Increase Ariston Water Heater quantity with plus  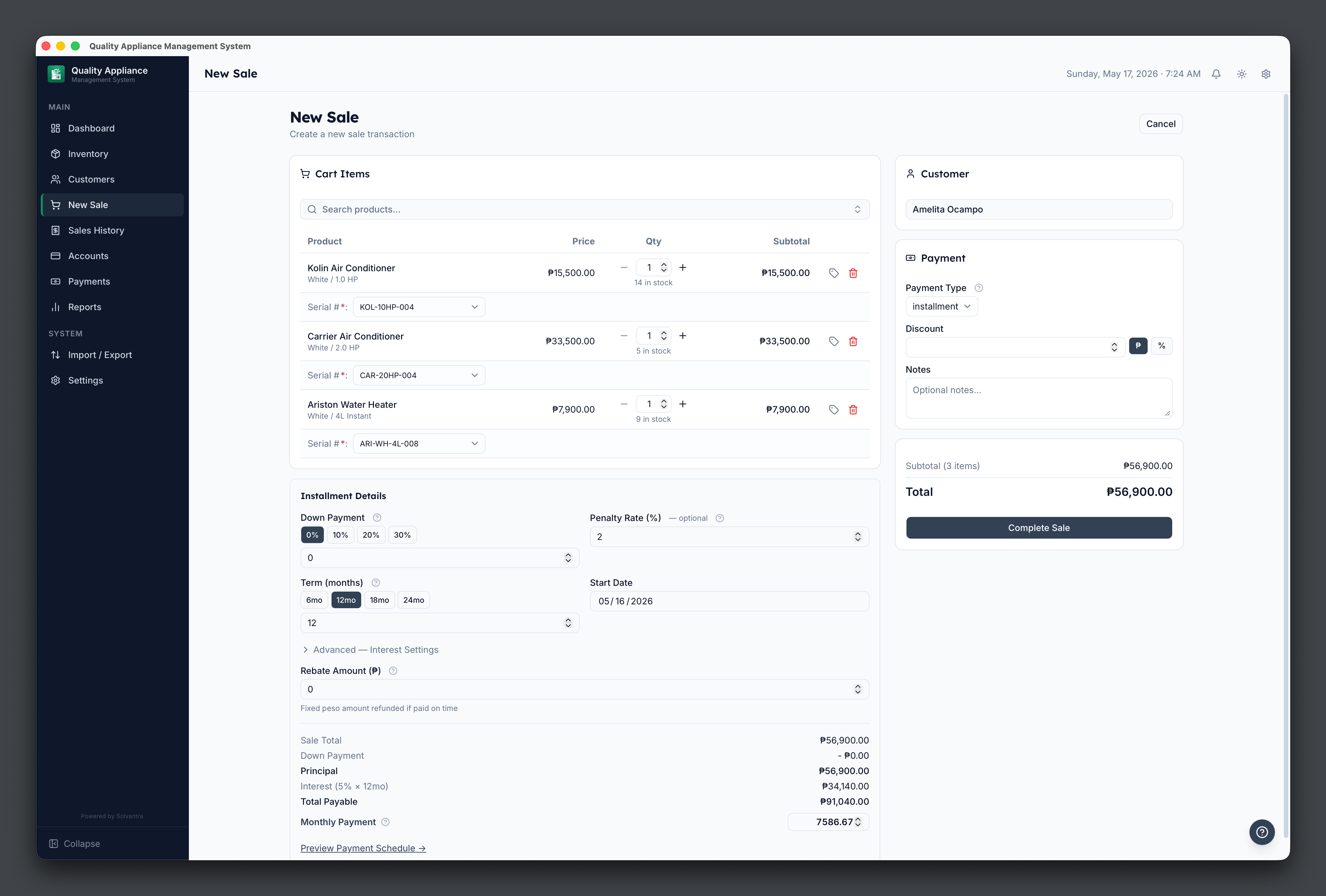(682, 404)
